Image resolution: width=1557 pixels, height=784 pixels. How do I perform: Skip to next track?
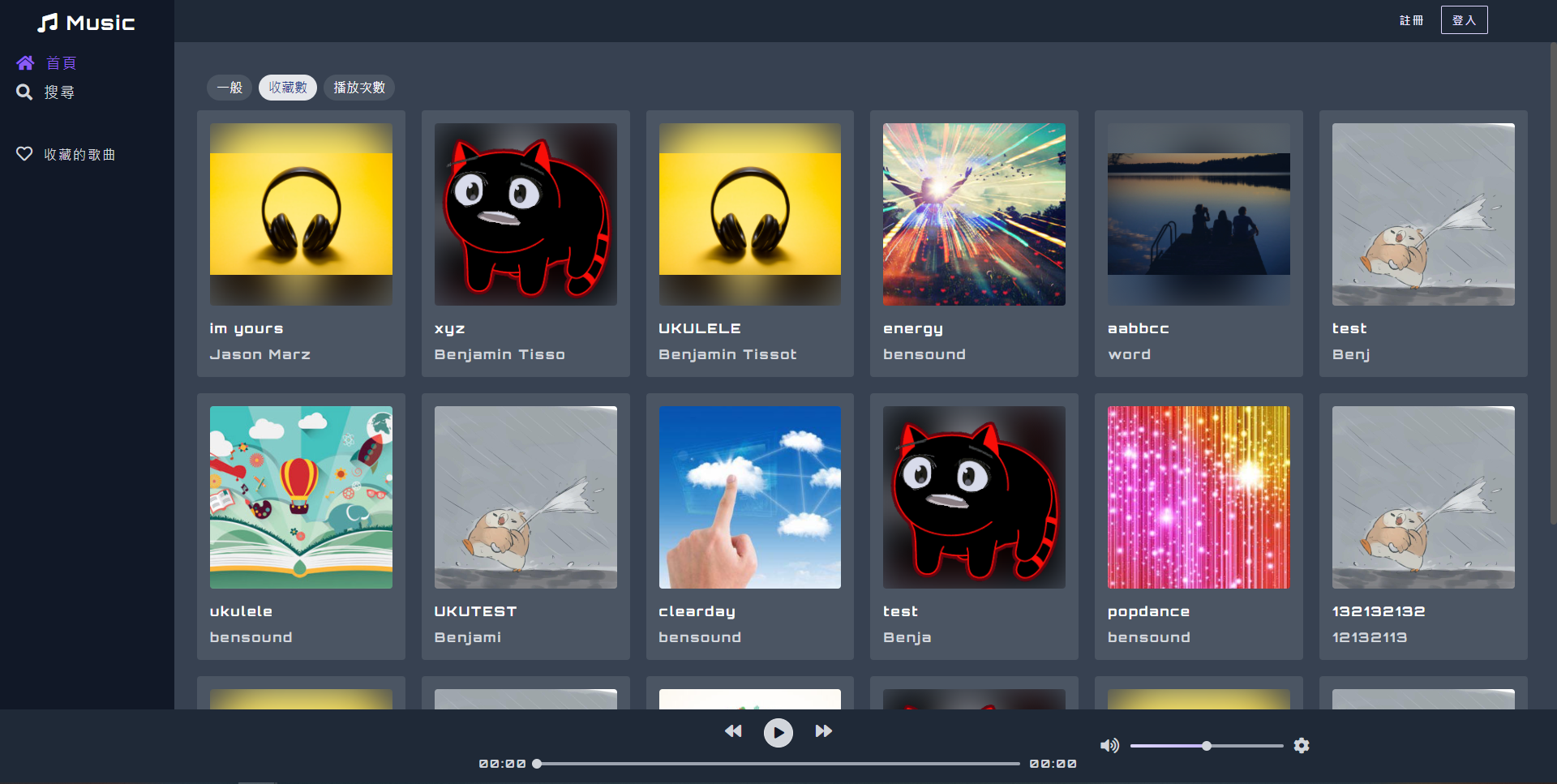coord(823,731)
